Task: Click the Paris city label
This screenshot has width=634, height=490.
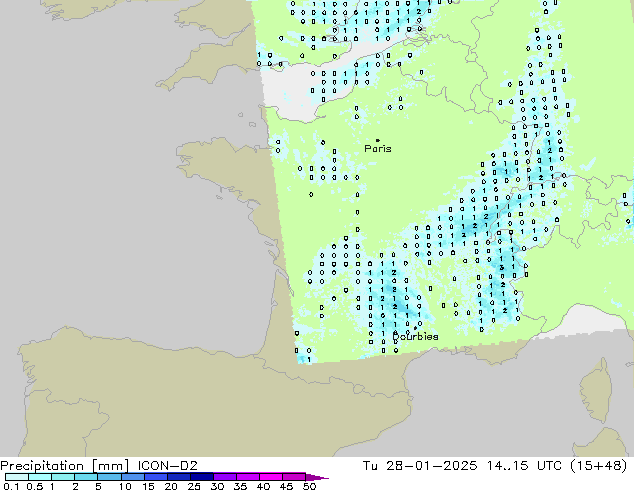Action: [378, 149]
